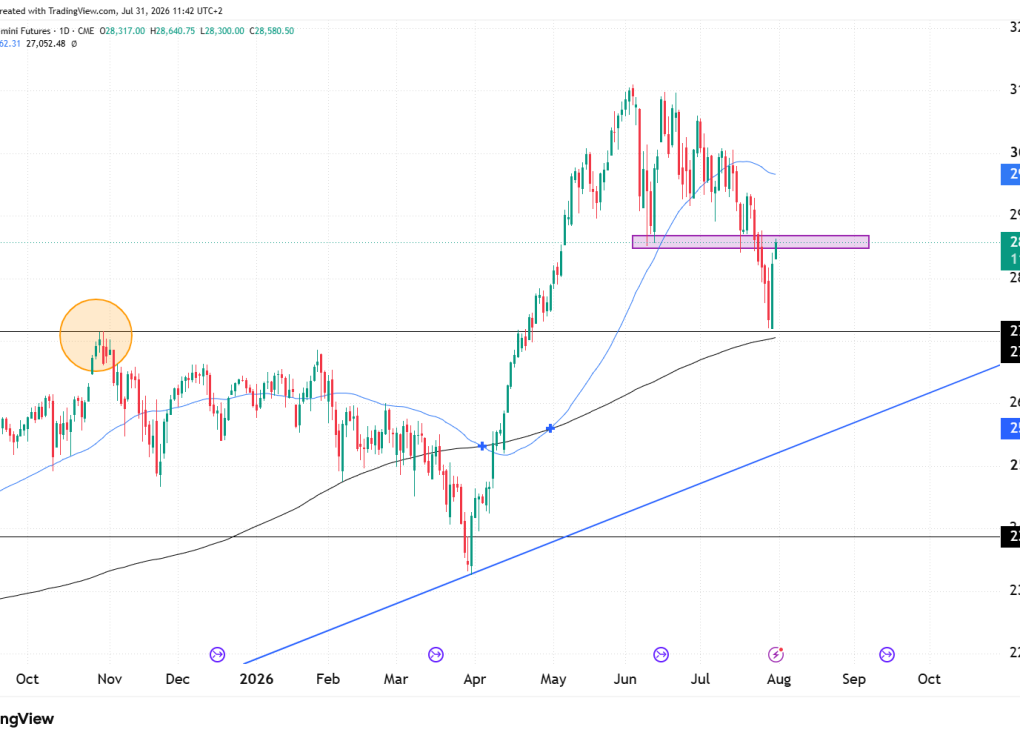Click the TradingView.com creation timestamp text

111,11
